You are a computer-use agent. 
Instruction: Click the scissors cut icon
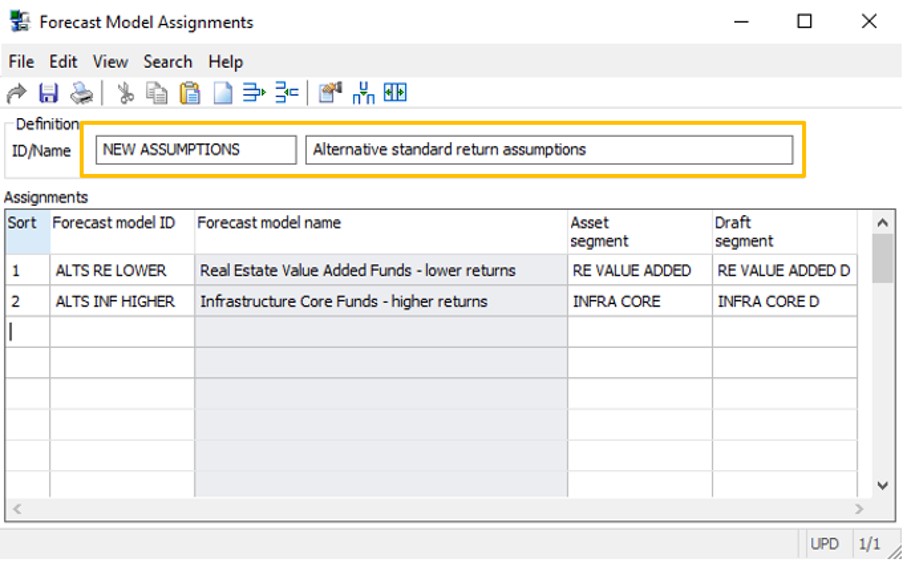(x=125, y=93)
